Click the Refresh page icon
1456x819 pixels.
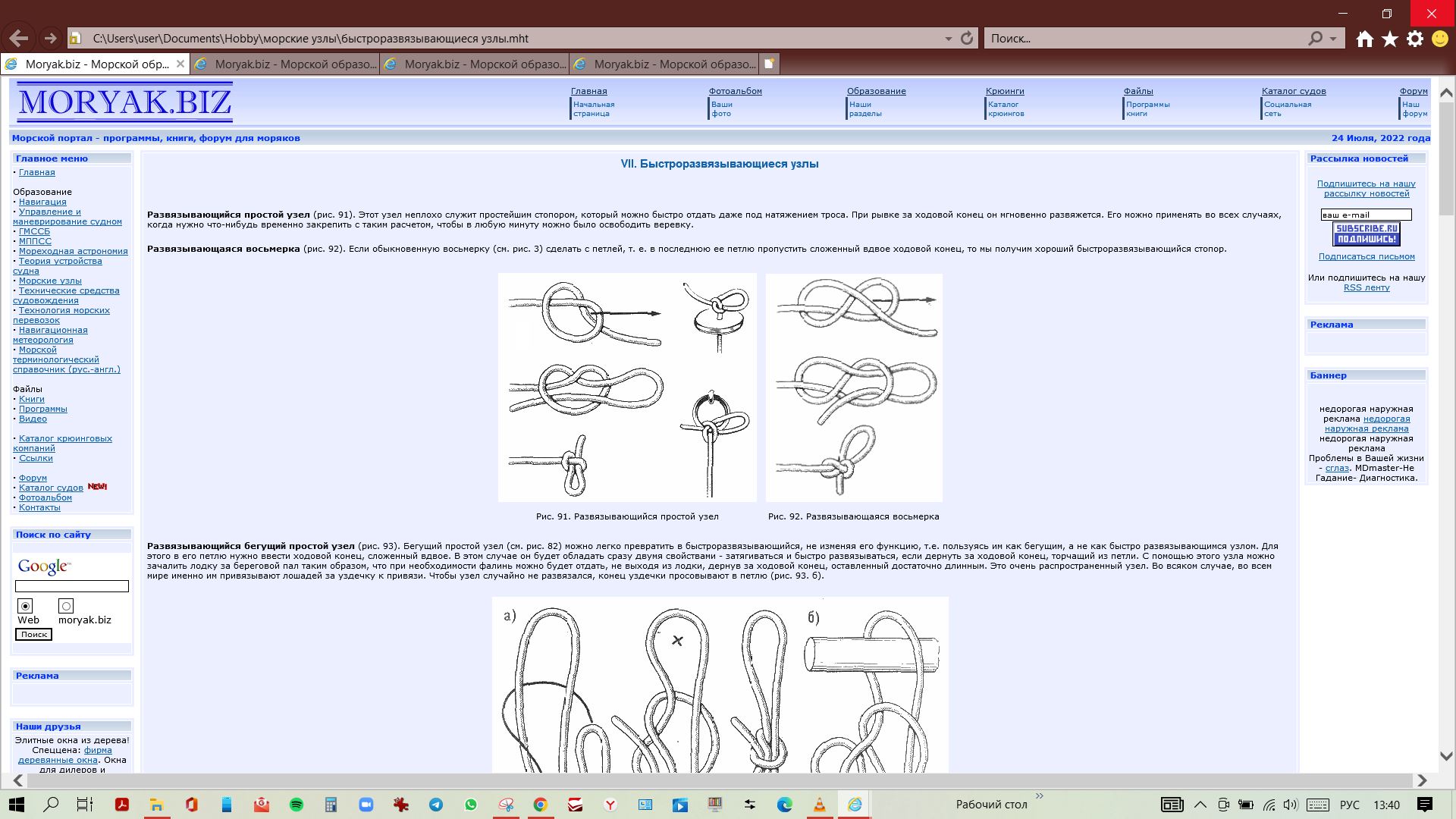(x=967, y=39)
